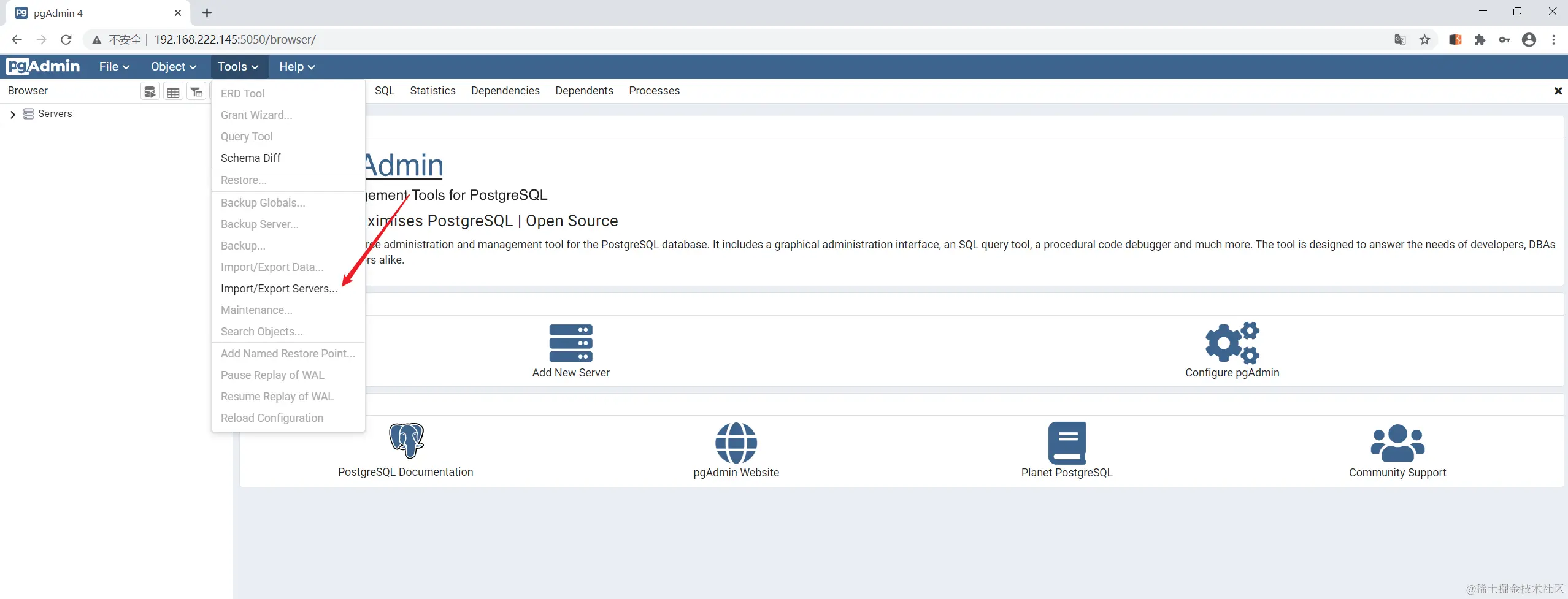
Task: Click the browser address bar URL
Action: tap(235, 40)
